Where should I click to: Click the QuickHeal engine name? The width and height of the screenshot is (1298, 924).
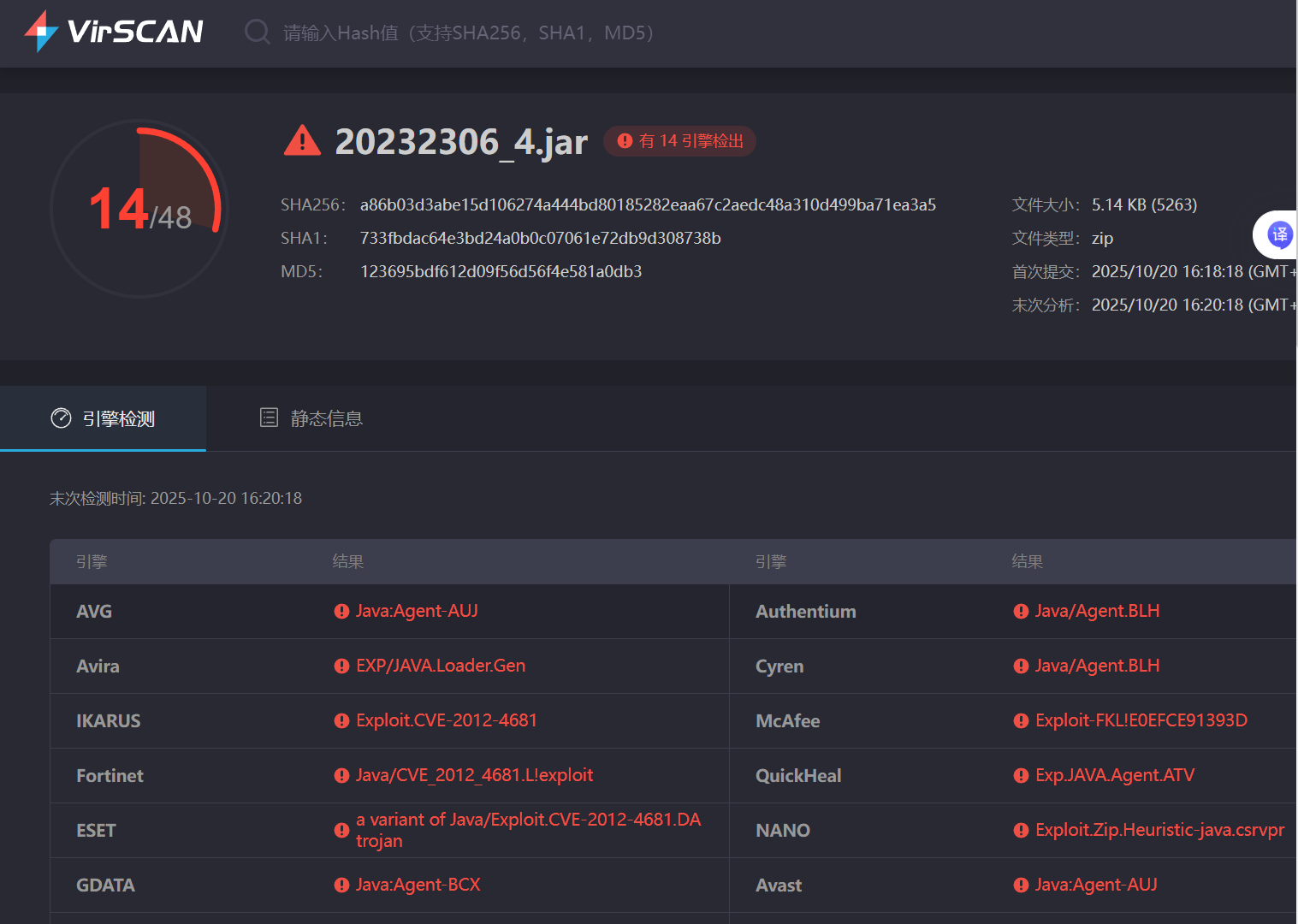point(798,776)
